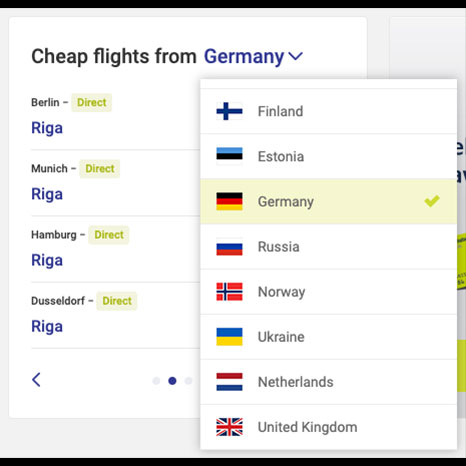
Task: Select the first carousel pagination dot
Action: click(x=156, y=381)
